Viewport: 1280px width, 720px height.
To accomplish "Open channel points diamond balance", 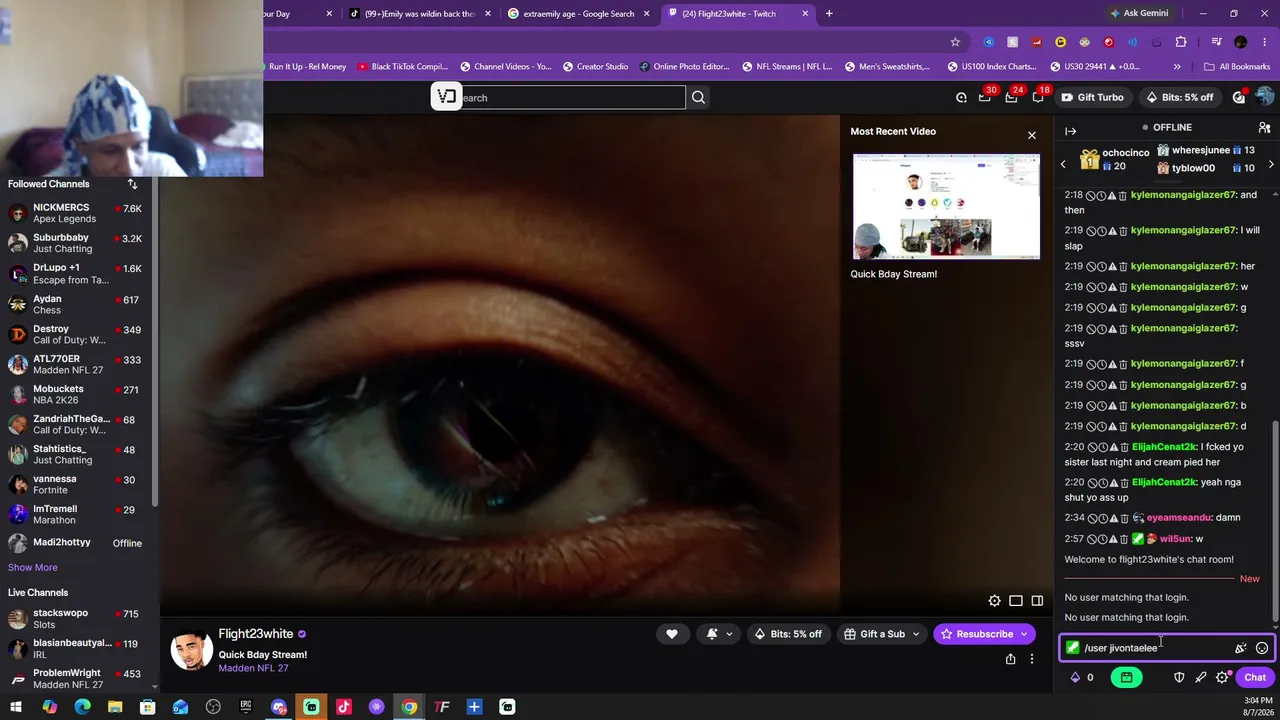I will (x=1082, y=677).
